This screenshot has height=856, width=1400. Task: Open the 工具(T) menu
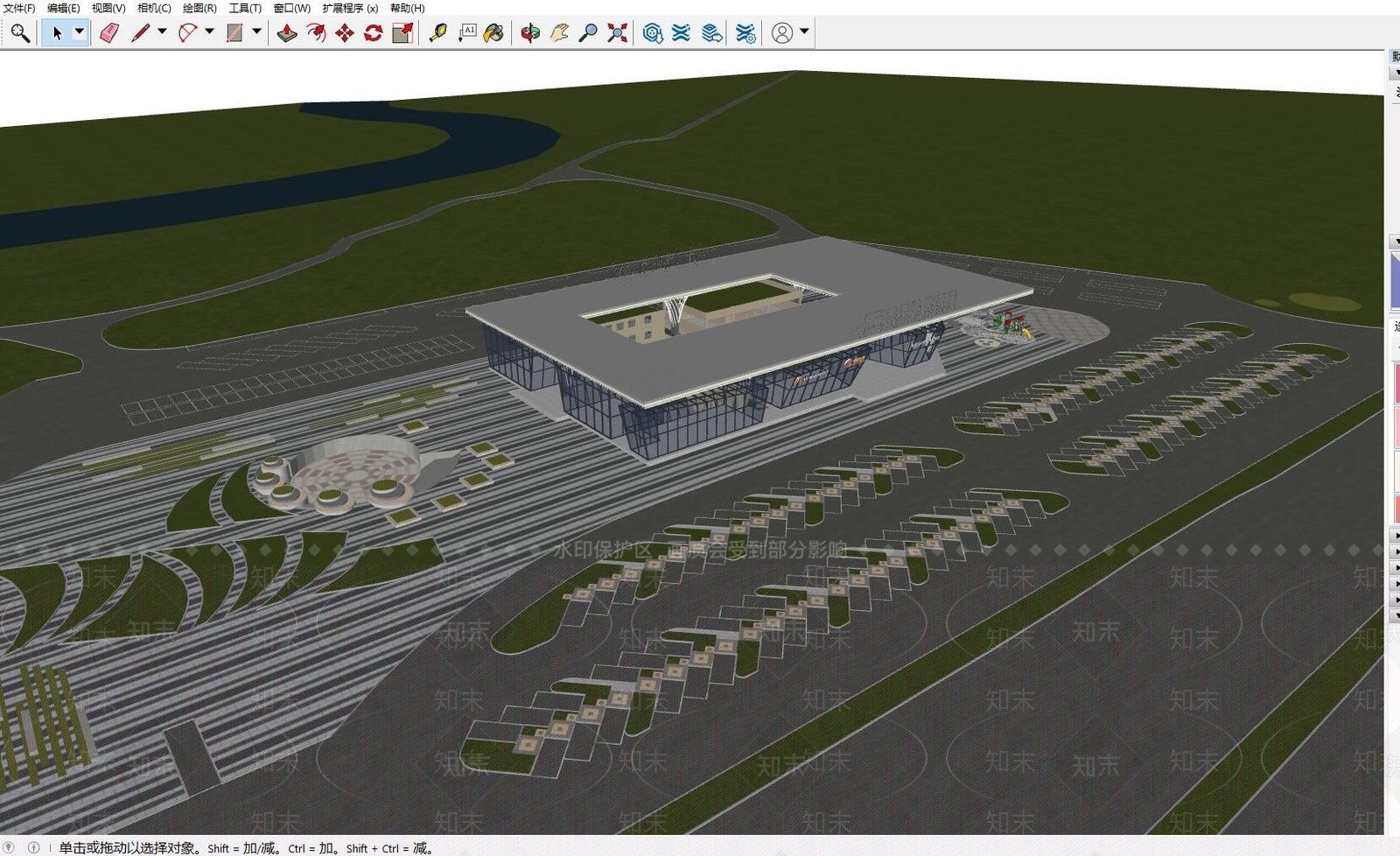(x=245, y=8)
